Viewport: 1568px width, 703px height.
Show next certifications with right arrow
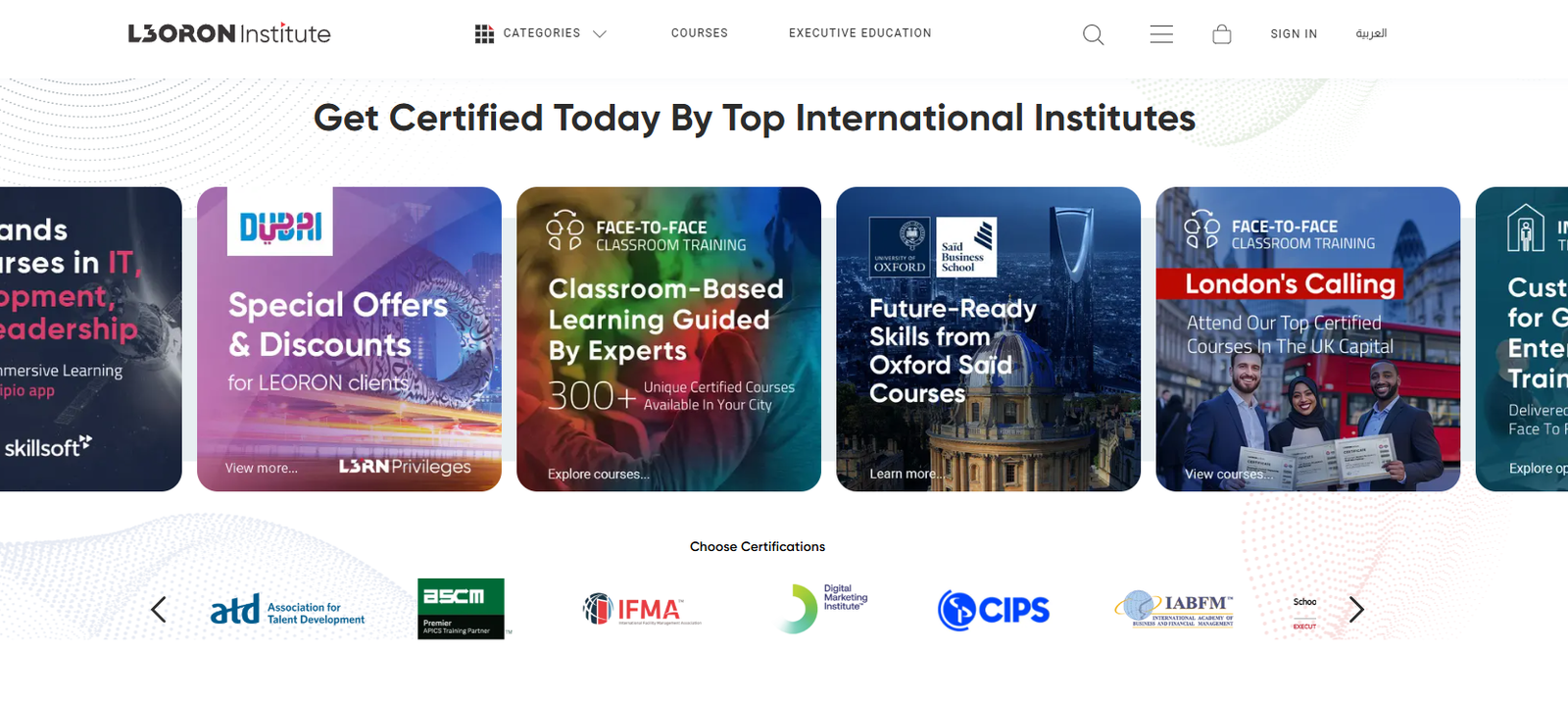click(1355, 610)
